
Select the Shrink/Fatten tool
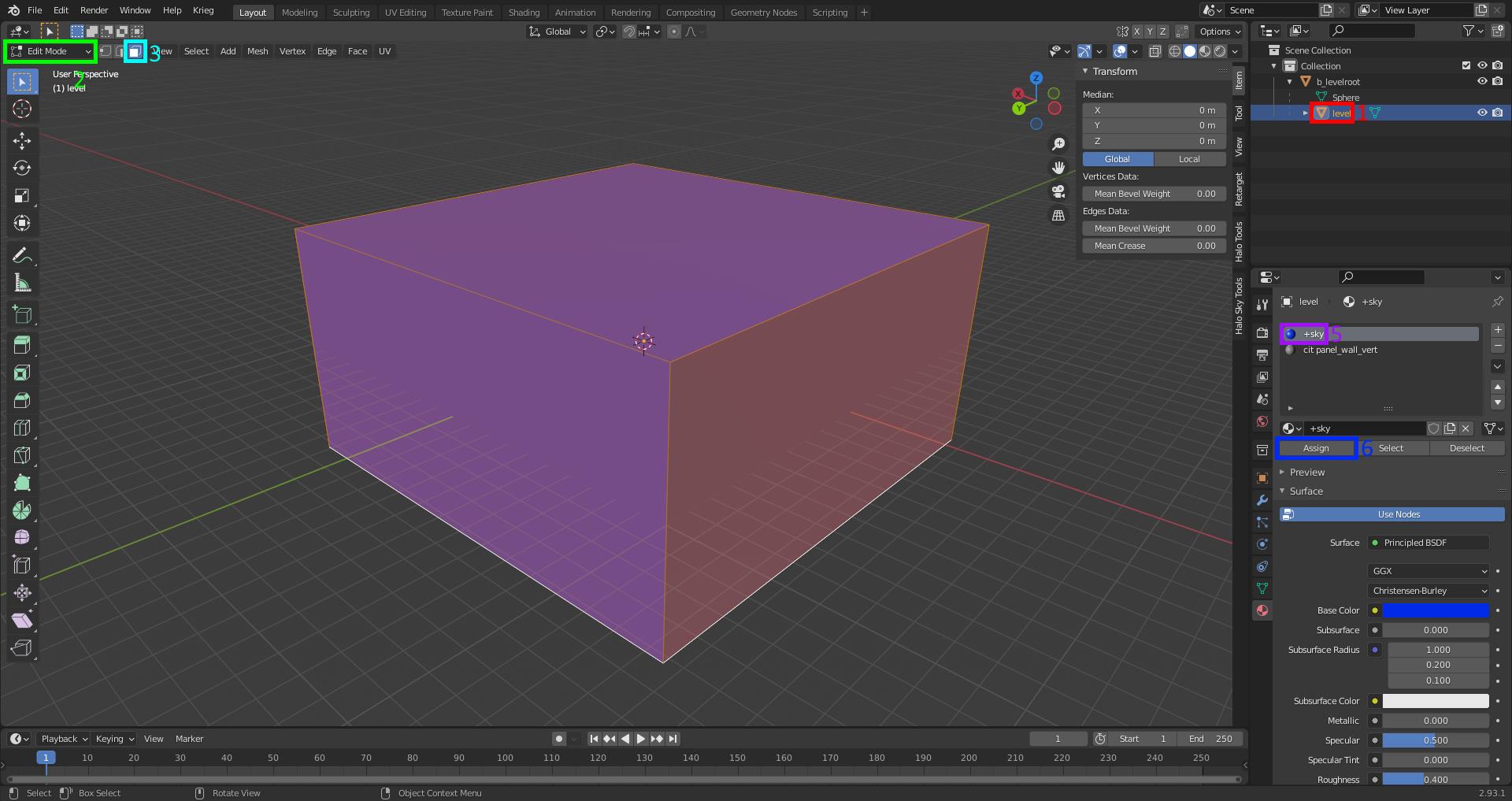pyautogui.click(x=22, y=592)
